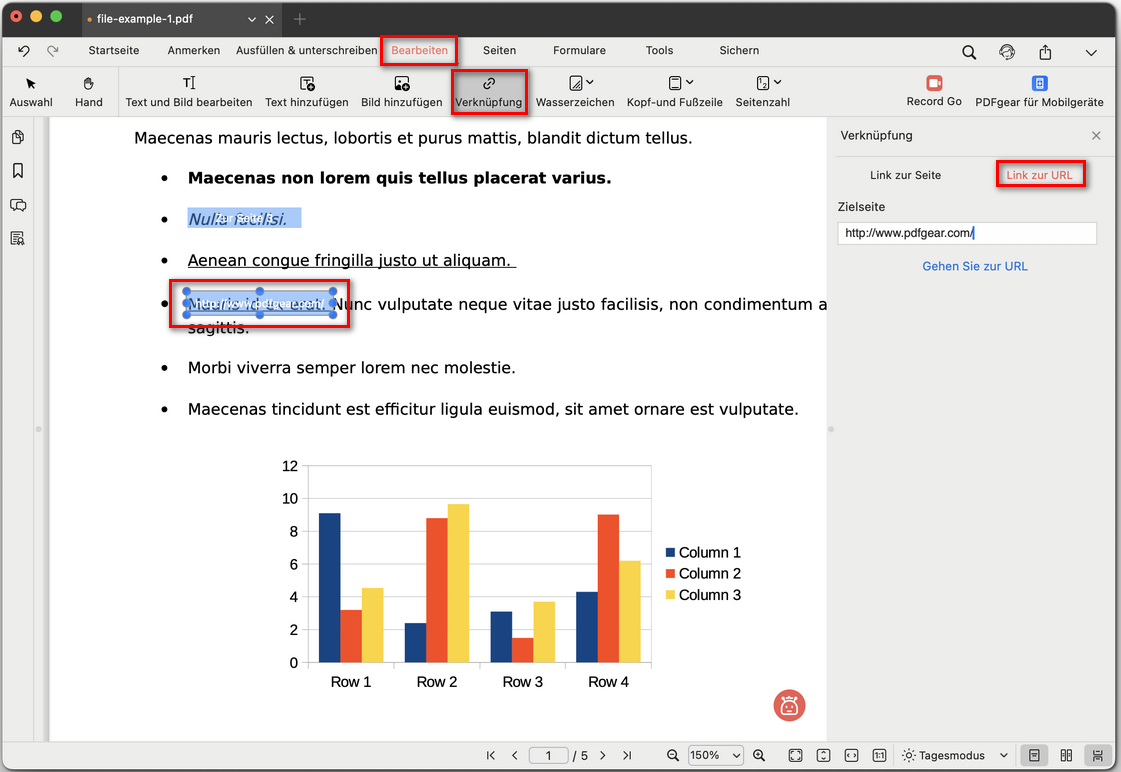Image resolution: width=1121 pixels, height=772 pixels.
Task: Switch to the Anmerken tab
Action: [194, 50]
